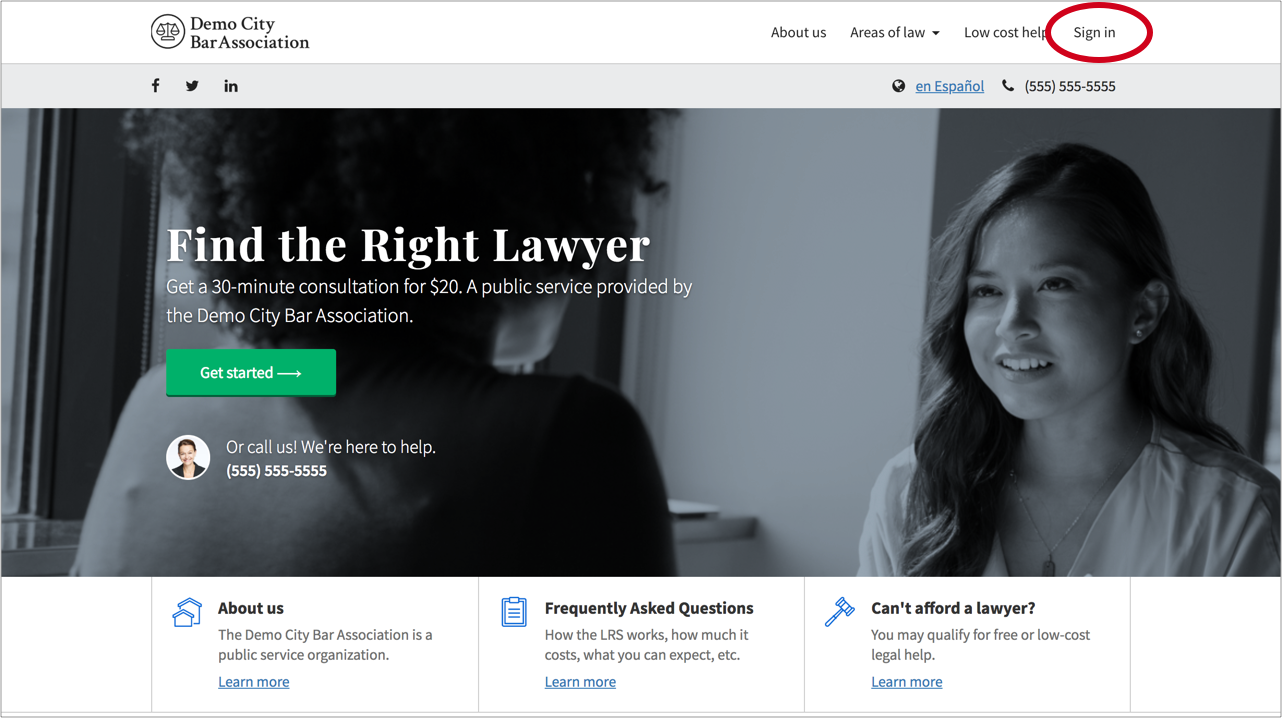Open the About us menu item
The image size is (1282, 718).
[x=798, y=32]
